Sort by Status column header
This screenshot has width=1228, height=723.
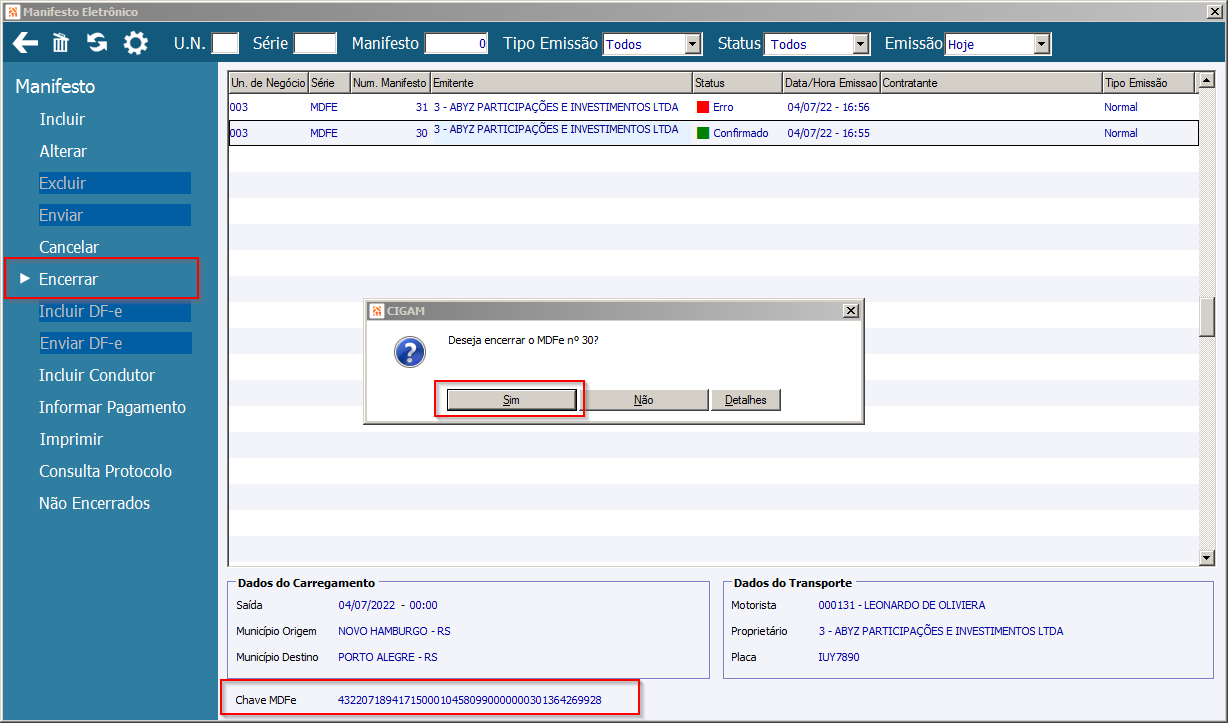click(737, 83)
